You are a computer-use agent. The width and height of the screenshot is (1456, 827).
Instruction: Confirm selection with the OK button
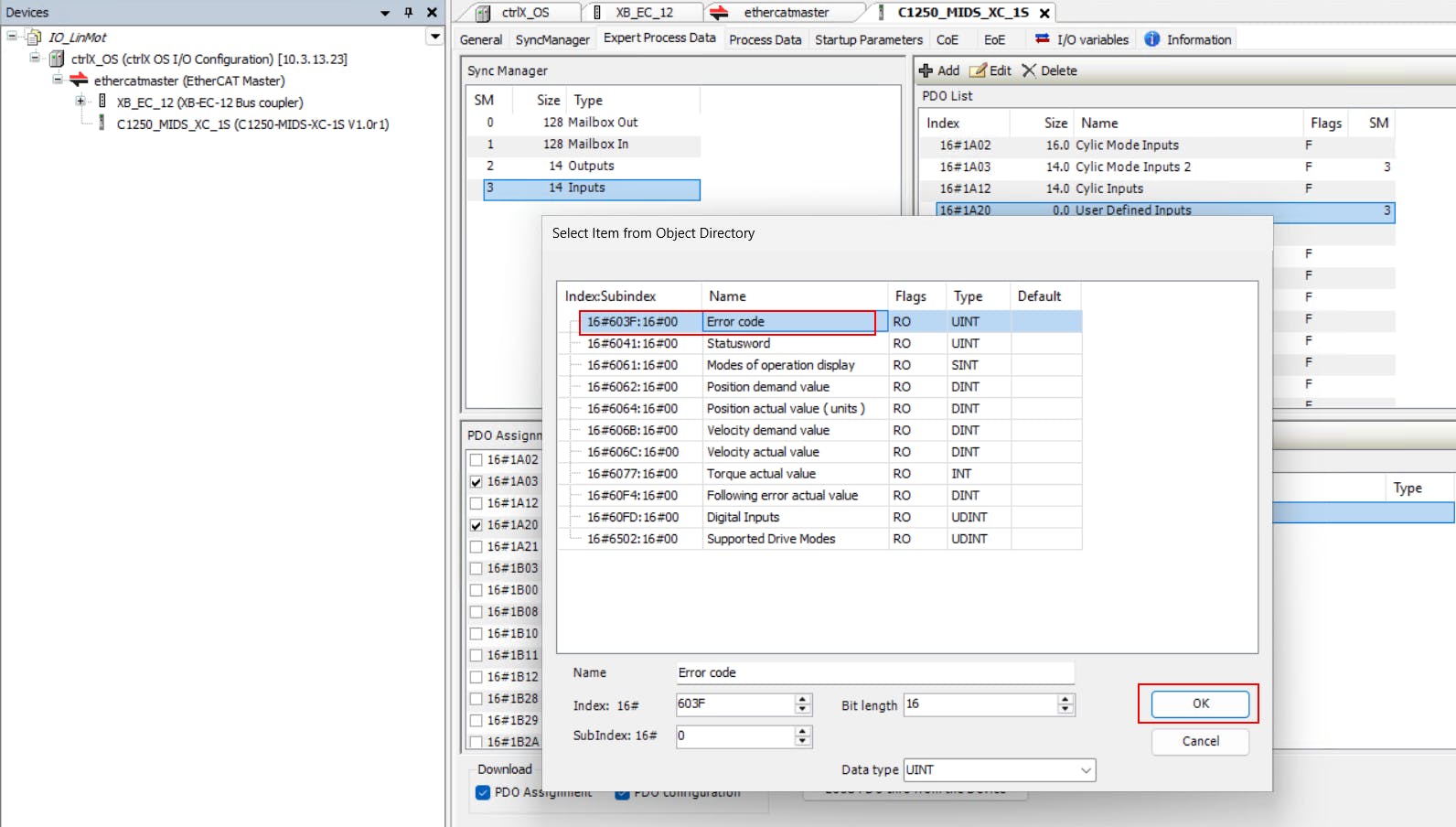click(x=1199, y=703)
